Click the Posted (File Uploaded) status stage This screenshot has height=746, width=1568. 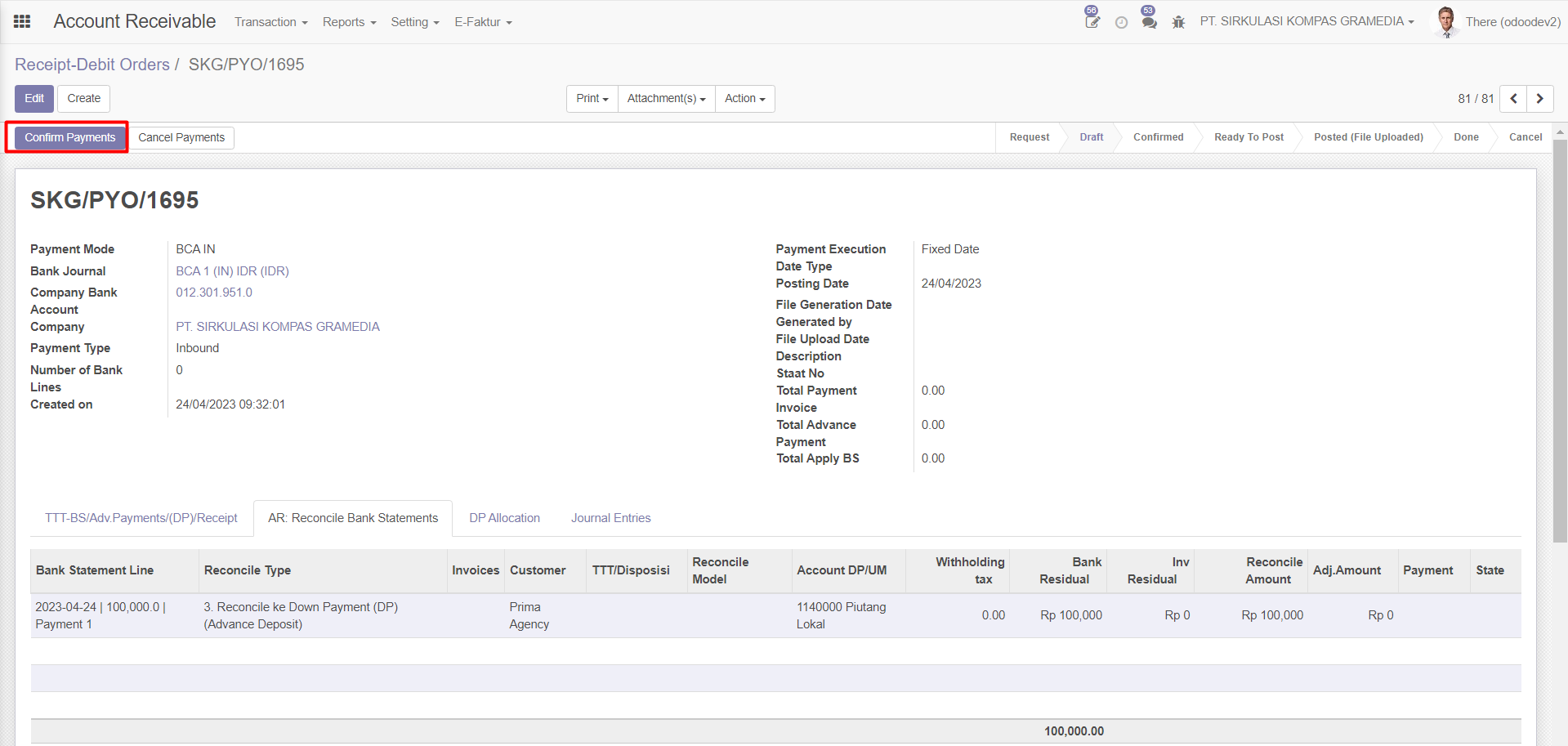pos(1369,137)
